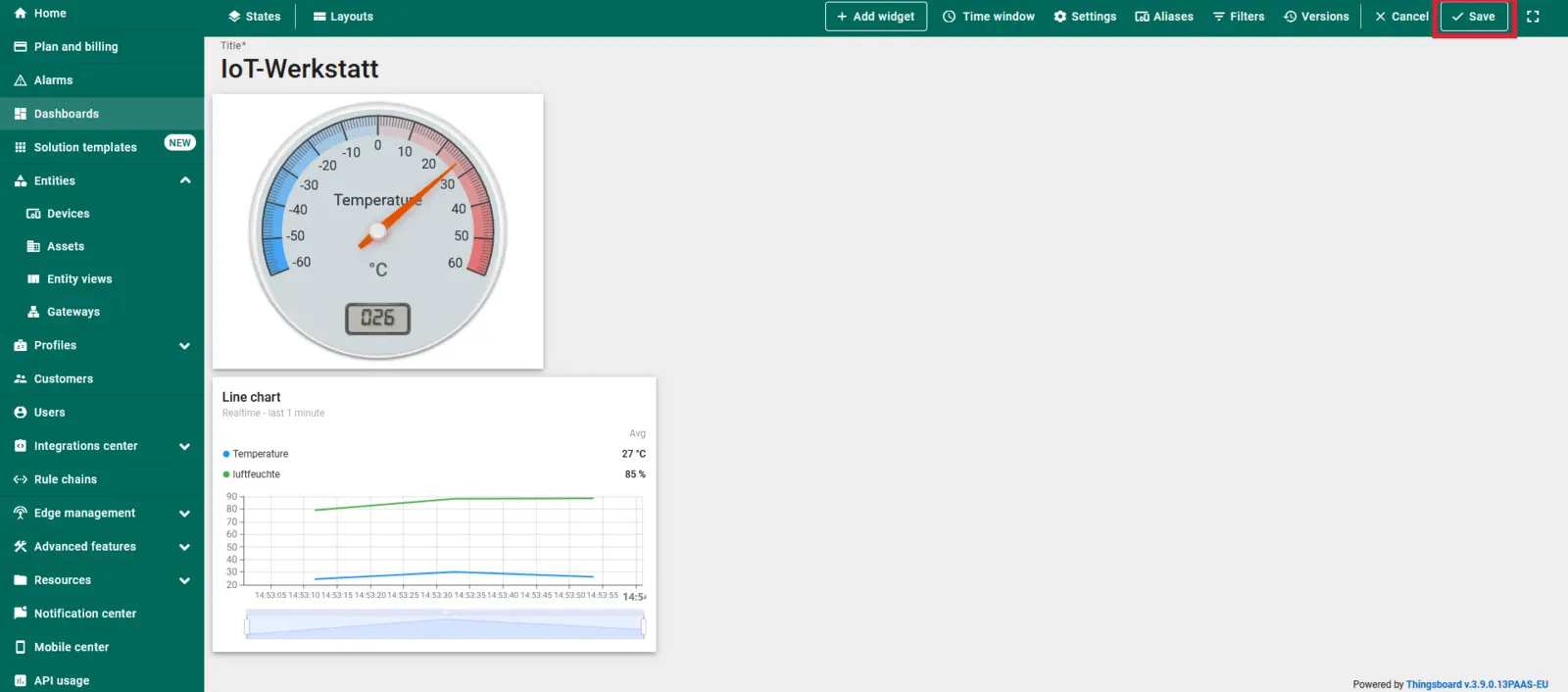Click the Mobile center phone icon
Viewport: 1568px width, 692px height.
click(x=21, y=647)
